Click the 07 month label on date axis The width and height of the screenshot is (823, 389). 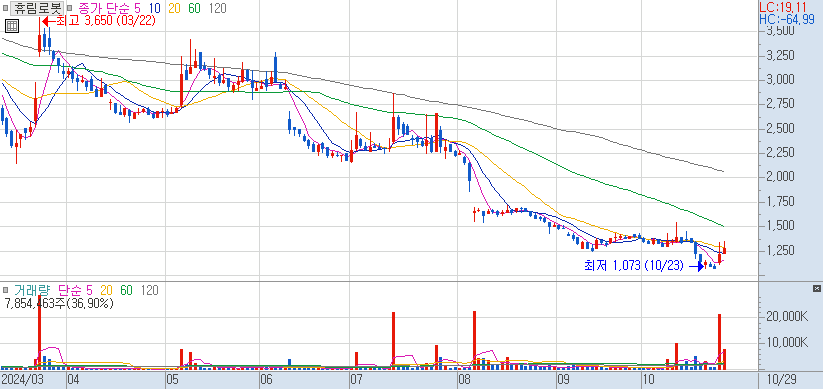click(357, 379)
